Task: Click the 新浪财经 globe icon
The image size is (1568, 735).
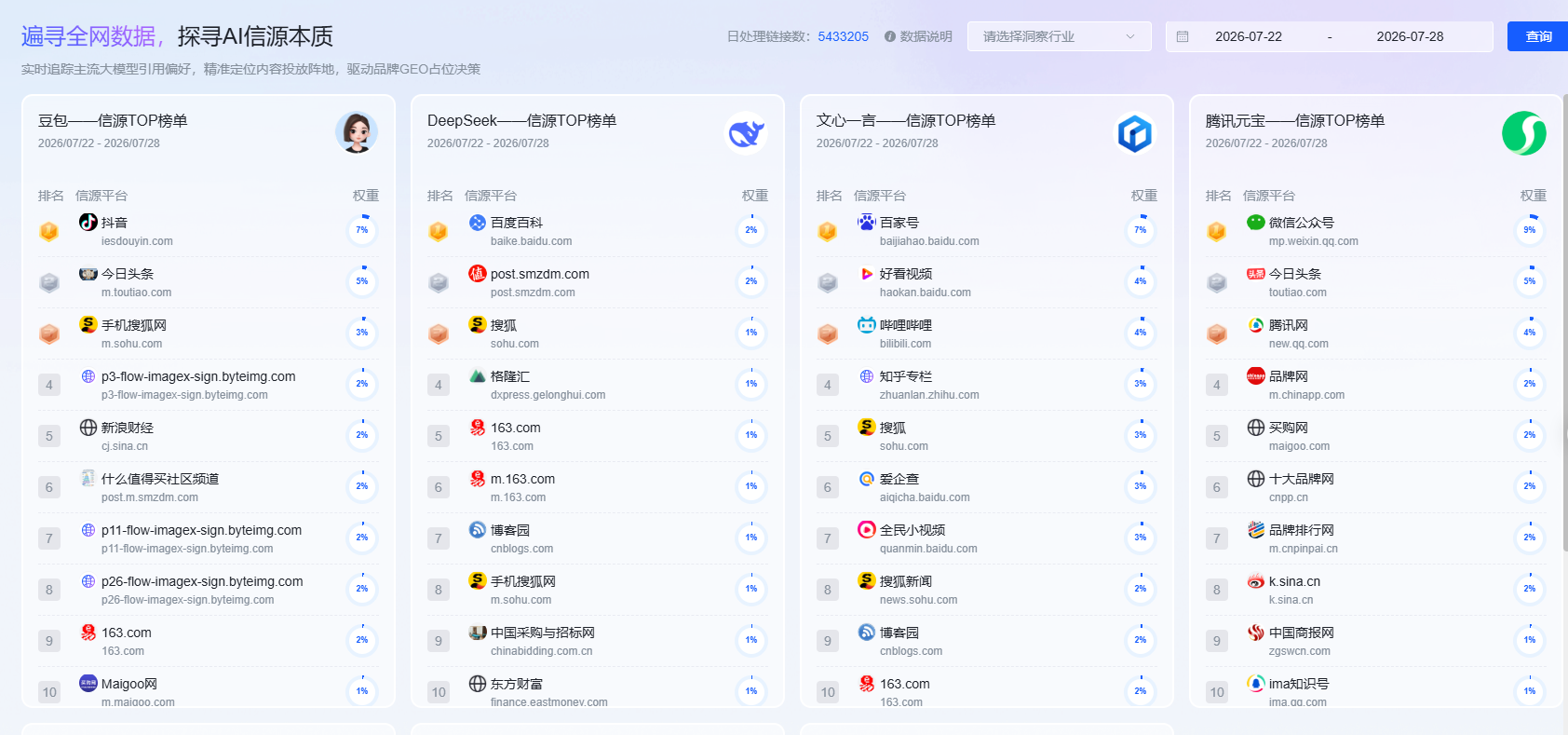Action: pyautogui.click(x=88, y=427)
